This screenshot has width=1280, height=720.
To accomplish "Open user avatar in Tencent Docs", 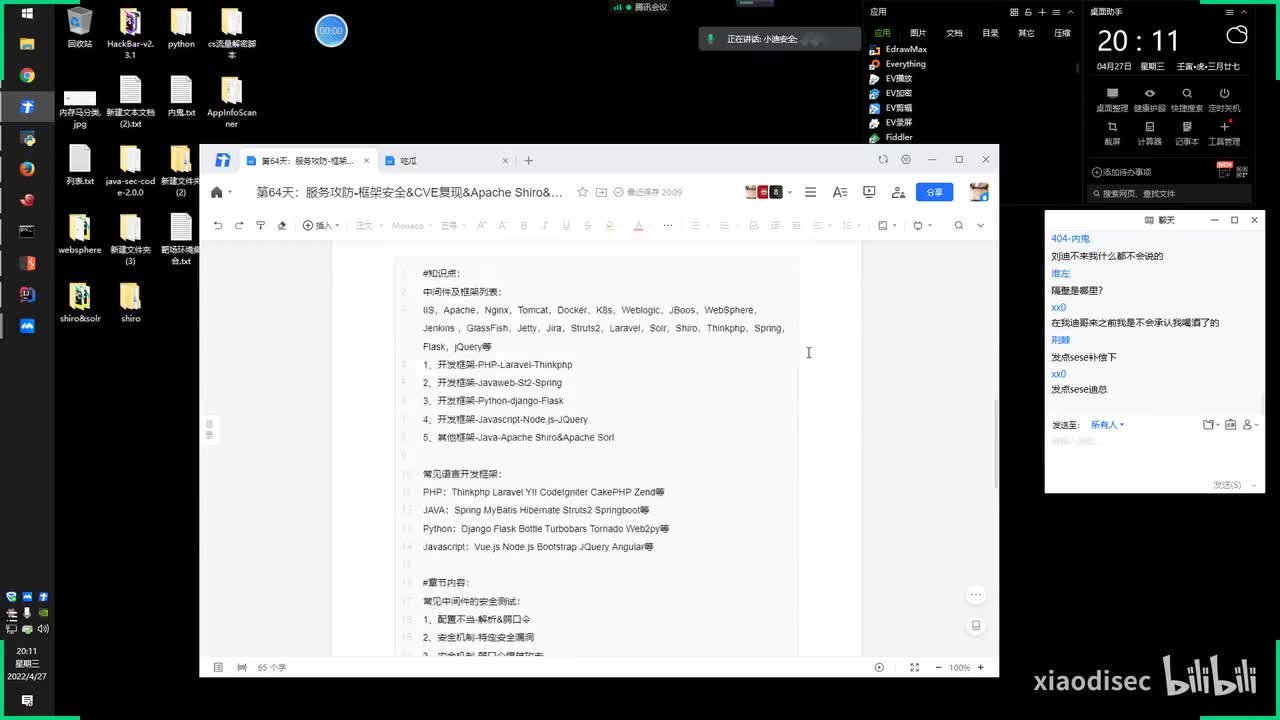I will click(979, 192).
